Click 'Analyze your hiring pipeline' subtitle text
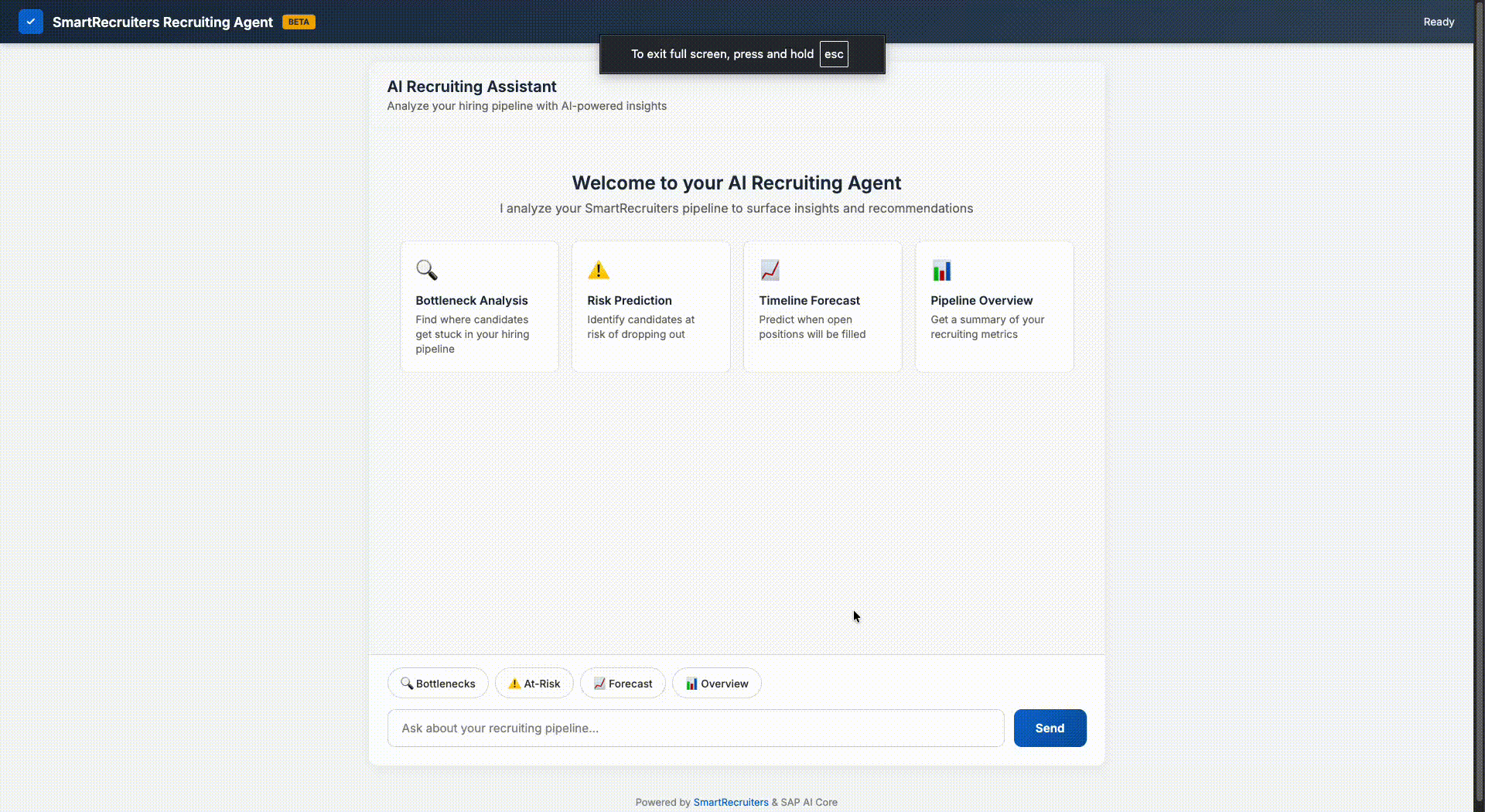Screen dimensions: 1485x812 (527, 106)
